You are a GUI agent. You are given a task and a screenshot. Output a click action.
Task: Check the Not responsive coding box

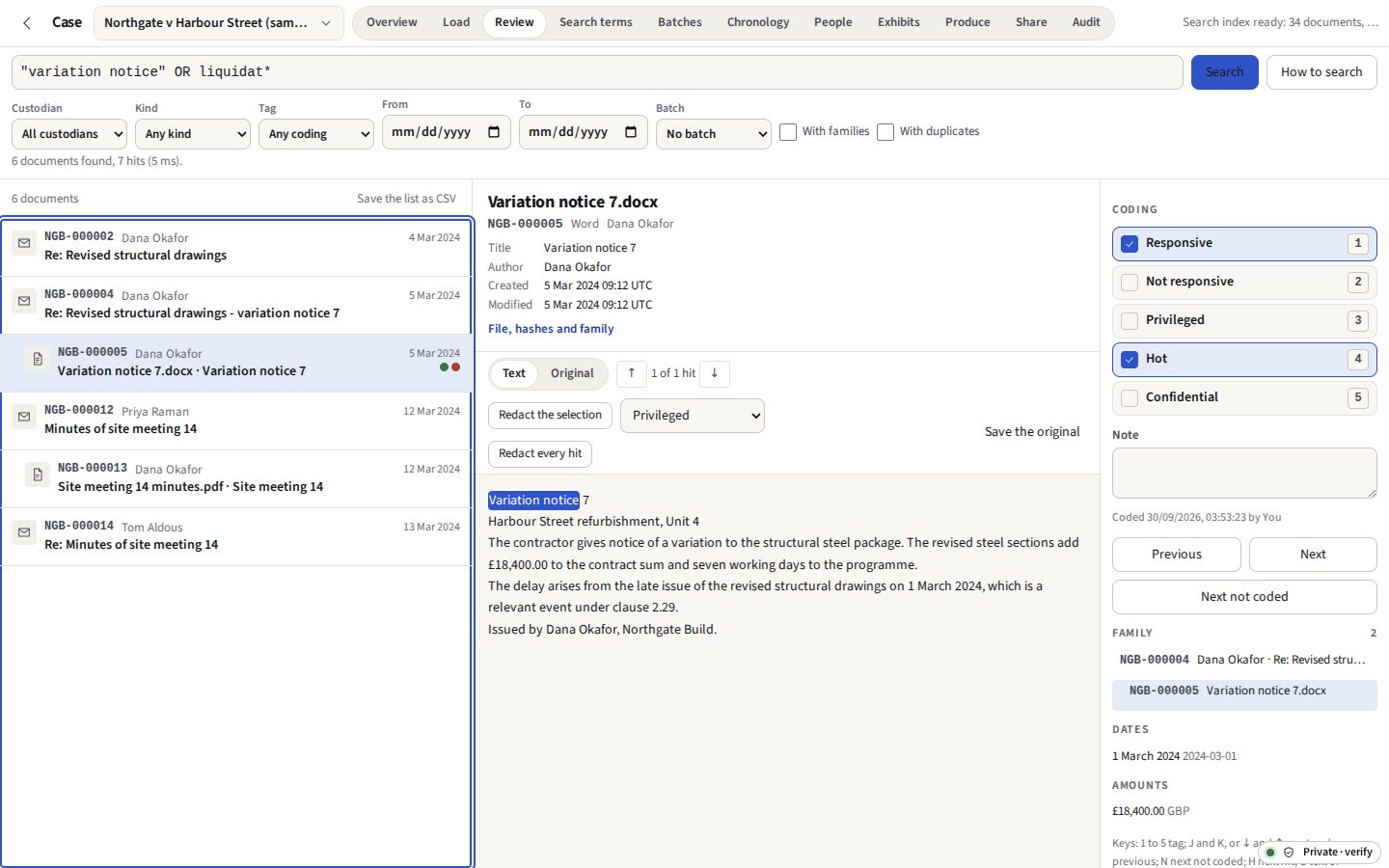(1130, 283)
